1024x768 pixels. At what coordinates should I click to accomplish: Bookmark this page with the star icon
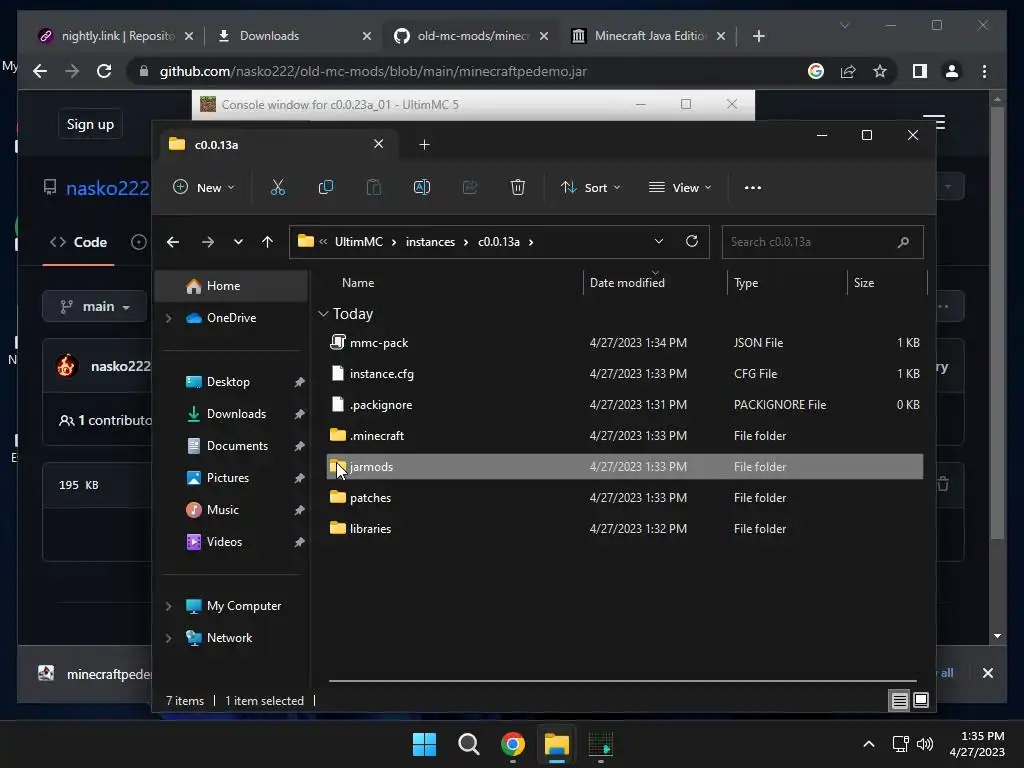880,71
